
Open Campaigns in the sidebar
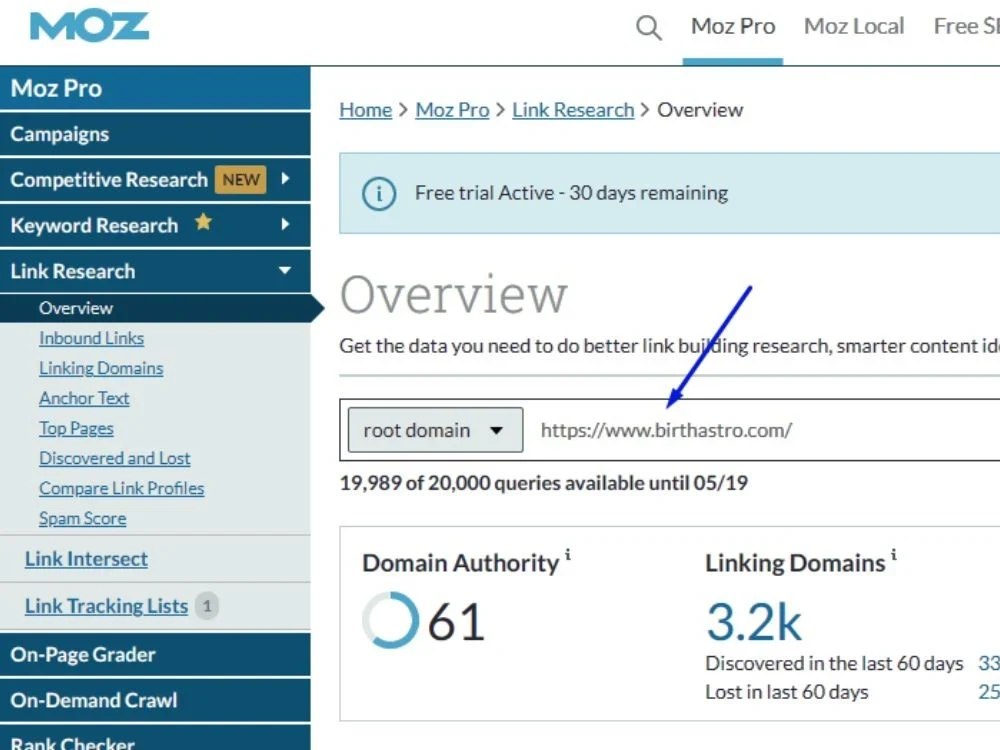pyautogui.click(x=155, y=134)
